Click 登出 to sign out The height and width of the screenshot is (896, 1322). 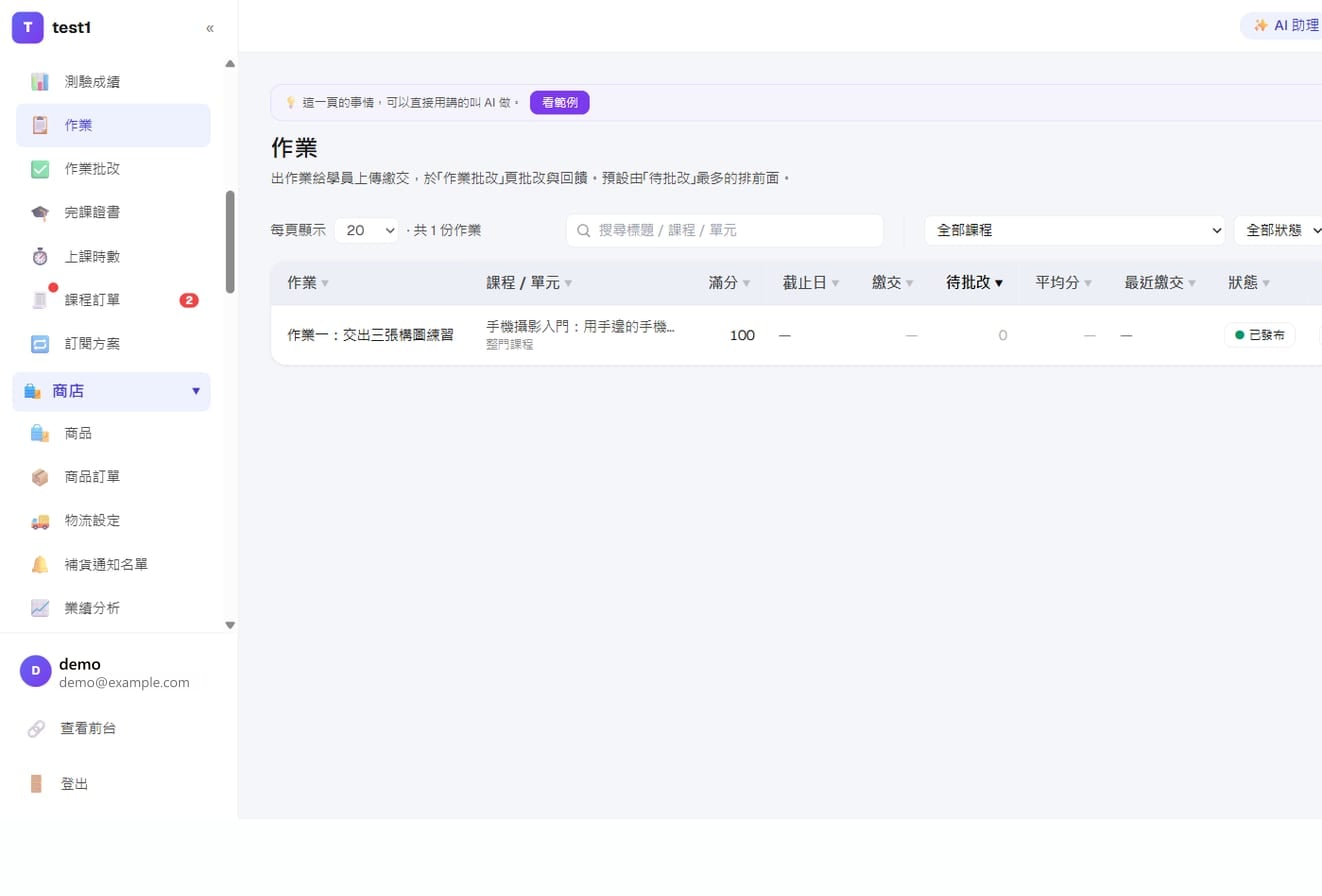(x=75, y=784)
